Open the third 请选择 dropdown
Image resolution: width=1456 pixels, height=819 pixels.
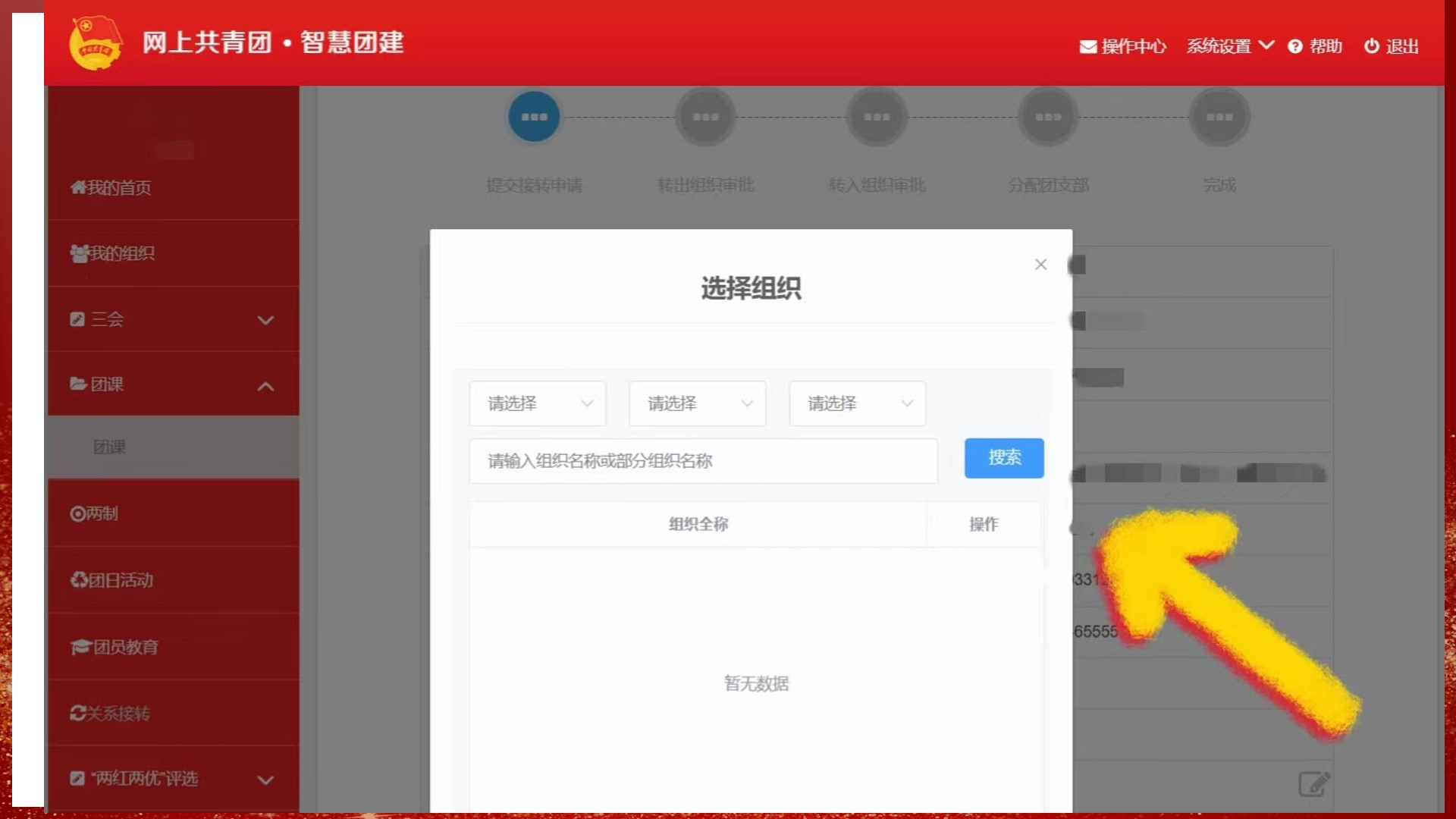tap(857, 403)
